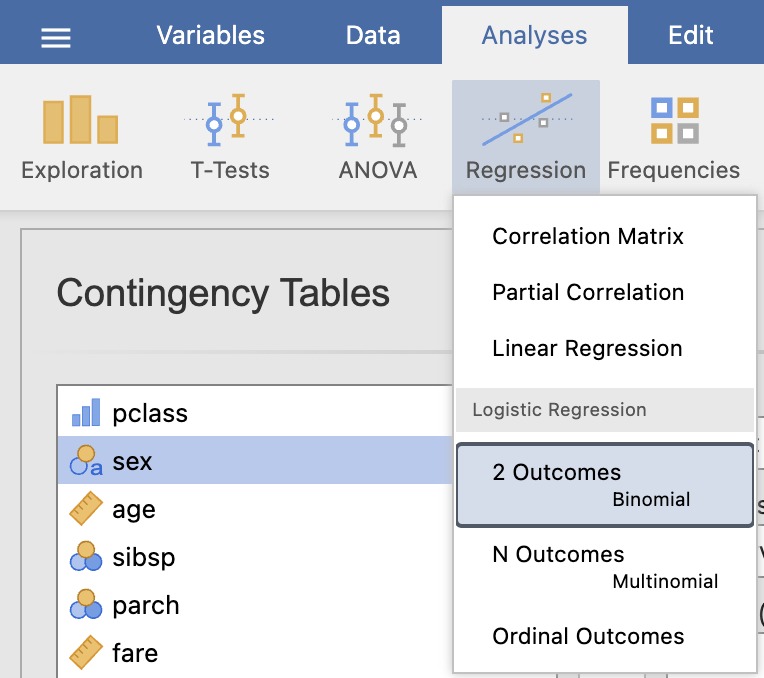The height and width of the screenshot is (678, 764).
Task: Click the age continuous ruler icon
Action: (86, 509)
